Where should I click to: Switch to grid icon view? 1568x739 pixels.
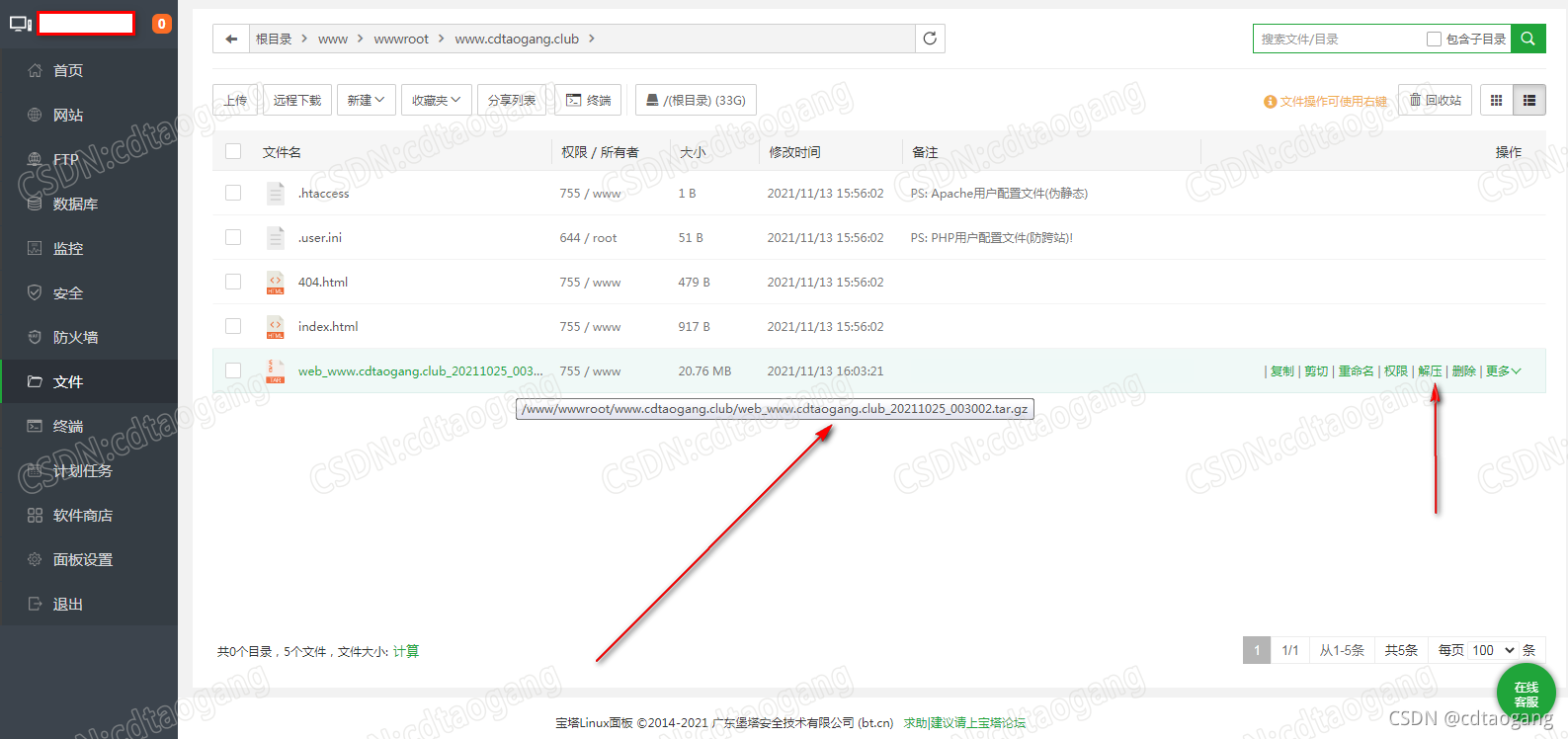(x=1496, y=100)
